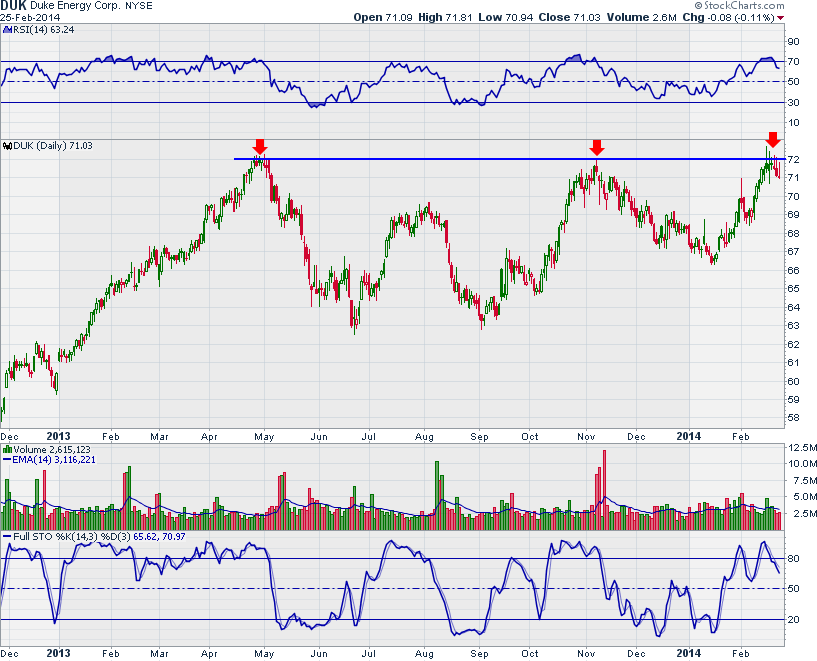Click the DUK (Daily) 71.03 price label

pos(53,146)
